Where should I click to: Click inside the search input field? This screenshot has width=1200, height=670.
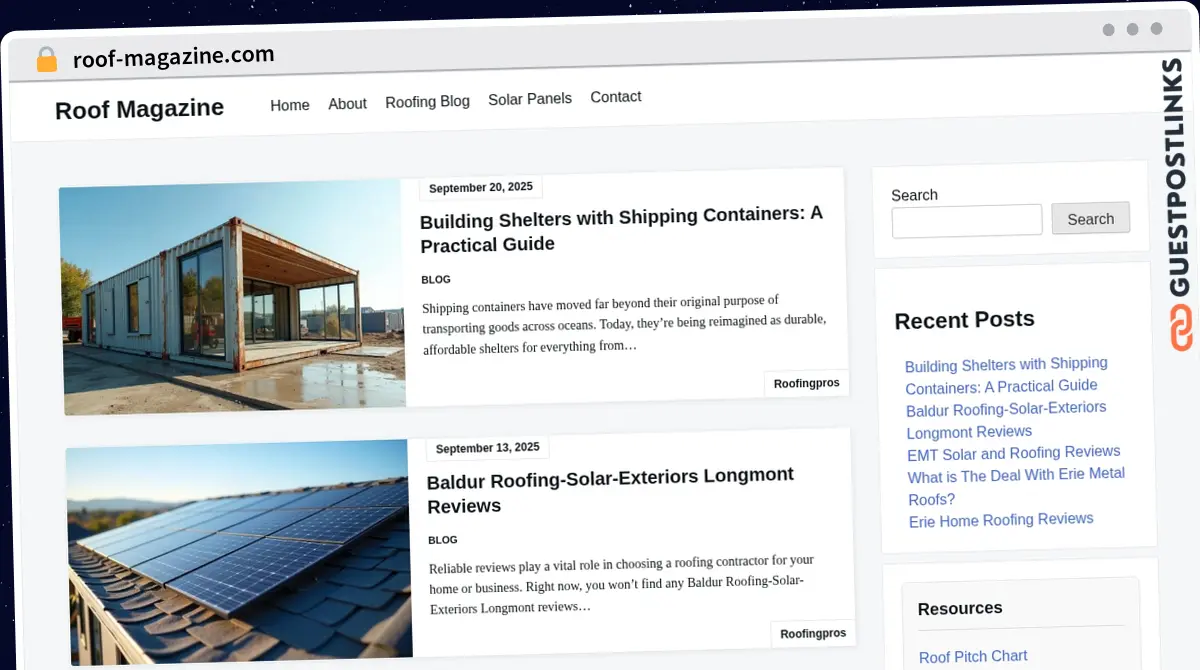pyautogui.click(x=967, y=221)
